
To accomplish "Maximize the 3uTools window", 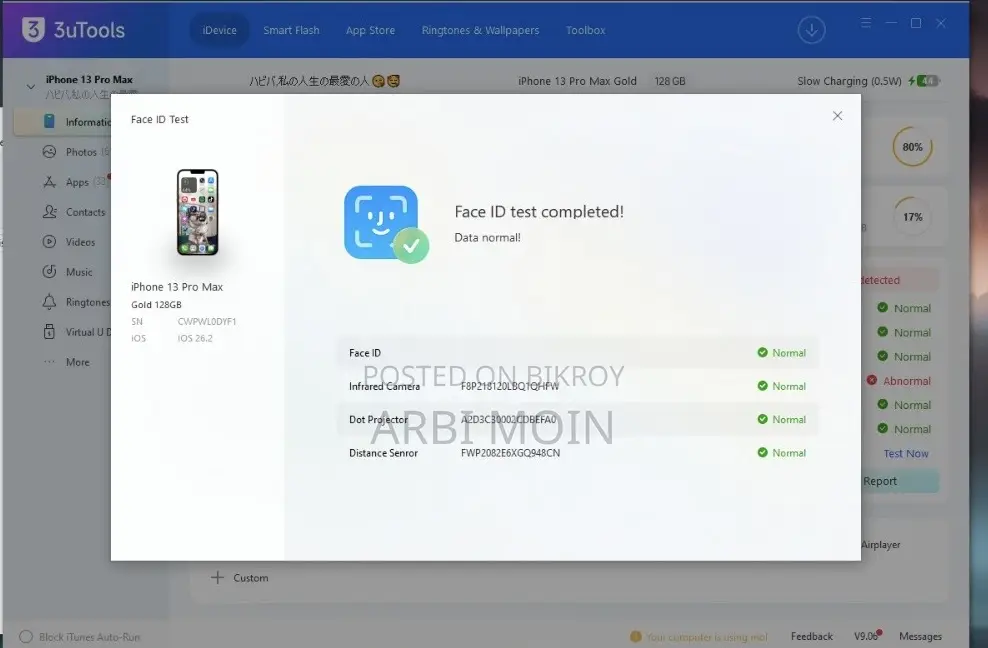I will coord(916,23).
